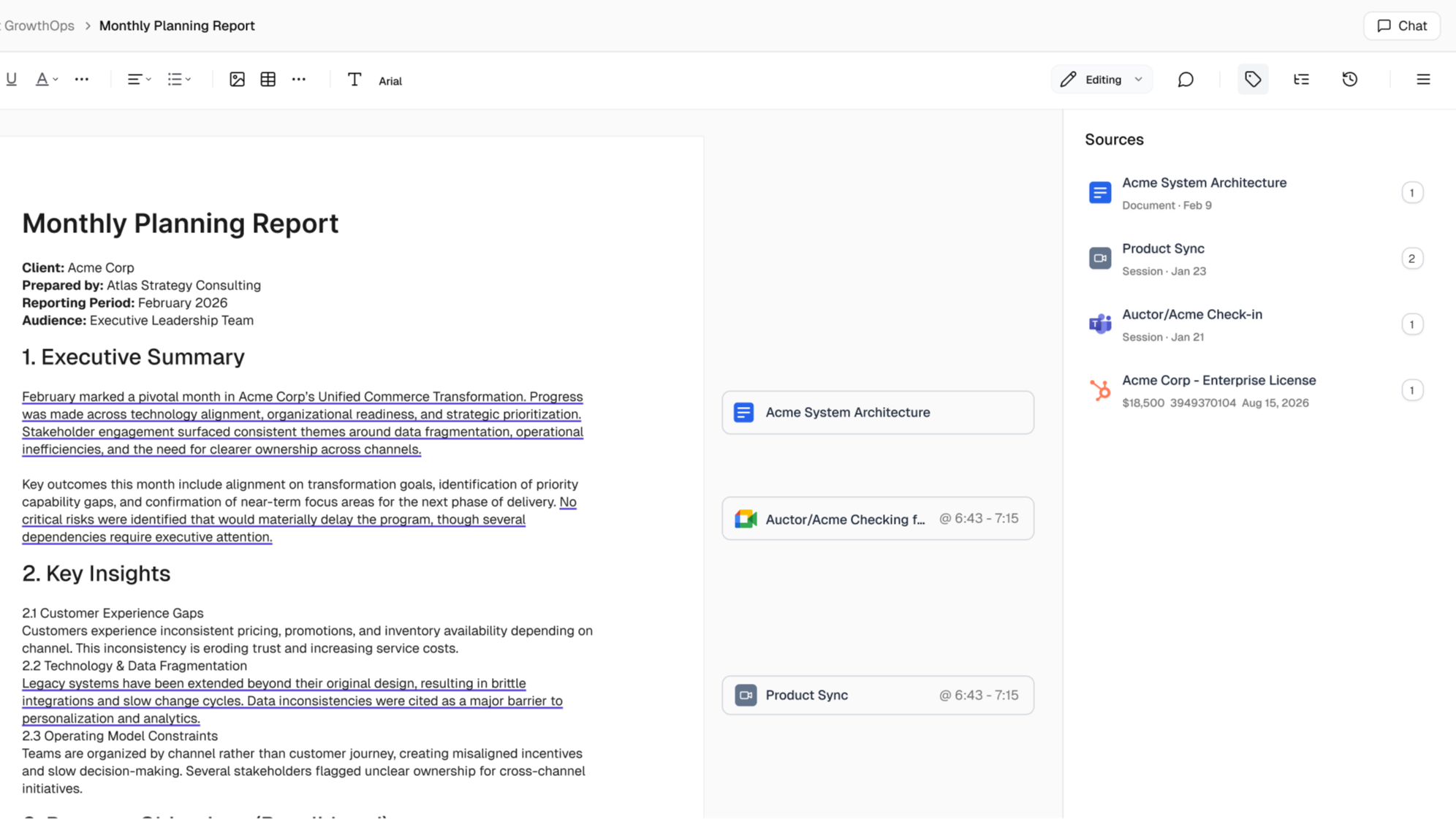This screenshot has width=1456, height=819.
Task: Click the HubSpot icon beside Enterprise License
Action: tap(1100, 390)
